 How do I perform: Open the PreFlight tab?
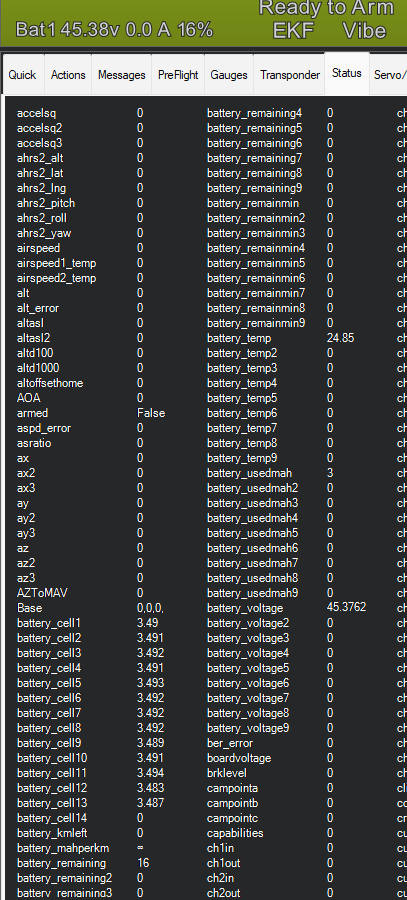coord(178,75)
